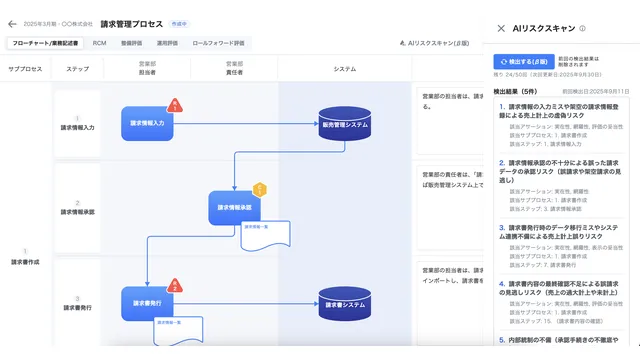Open the 請求情報一覧 document under 請求情報承認
The image size is (640, 360).
pos(266,235)
